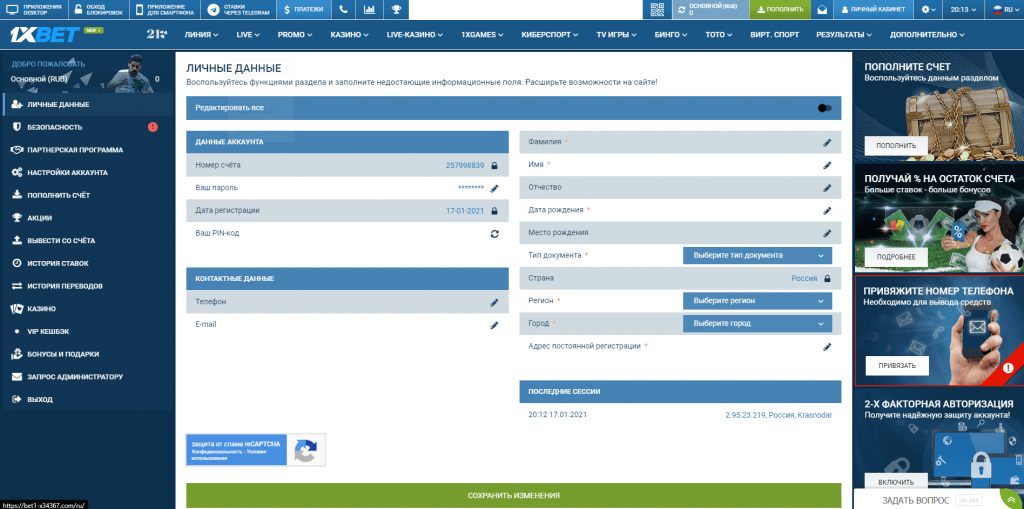
Task: Click ОБХОД БЛОКИРОВОК link
Action: click(x=98, y=10)
